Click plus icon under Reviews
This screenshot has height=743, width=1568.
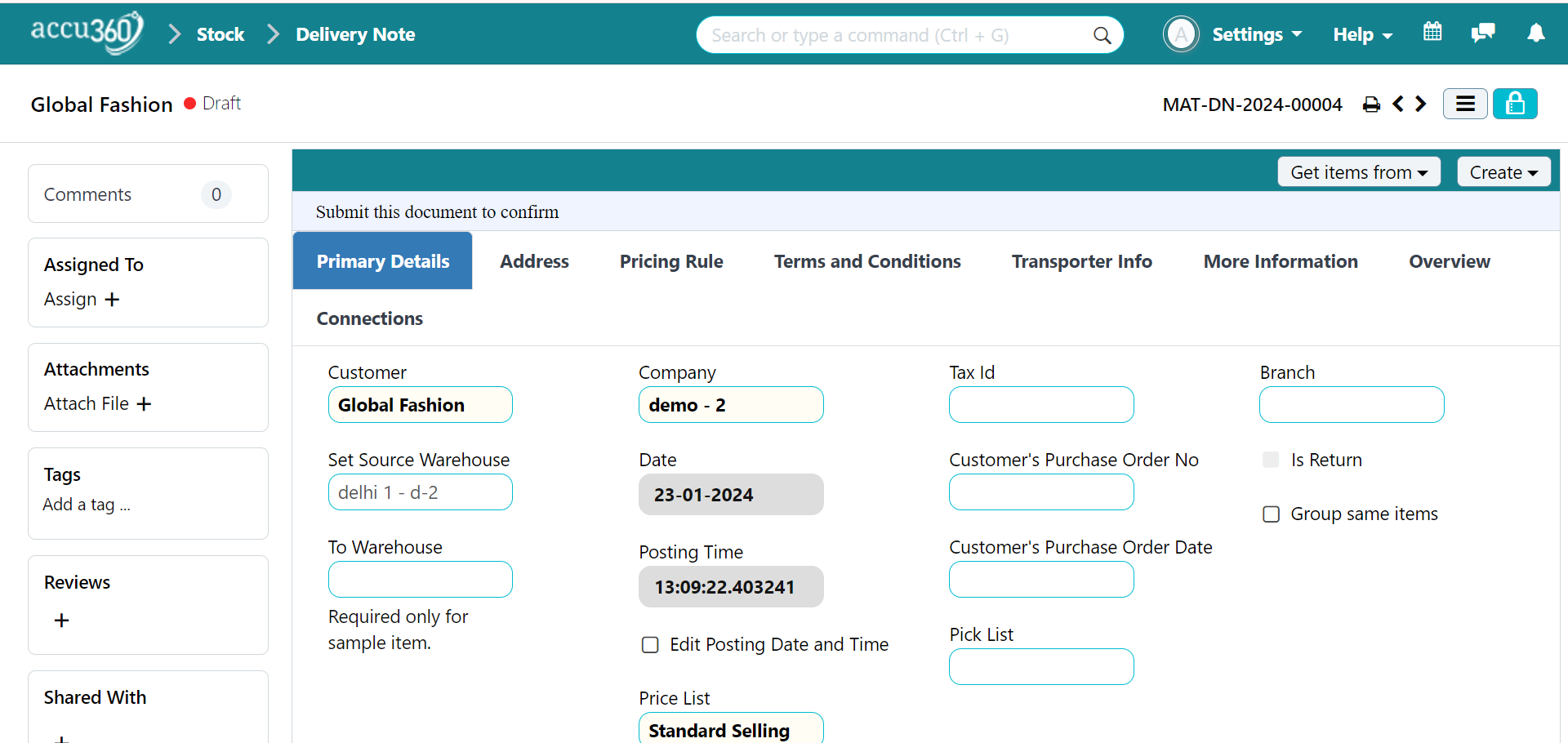coord(61,621)
